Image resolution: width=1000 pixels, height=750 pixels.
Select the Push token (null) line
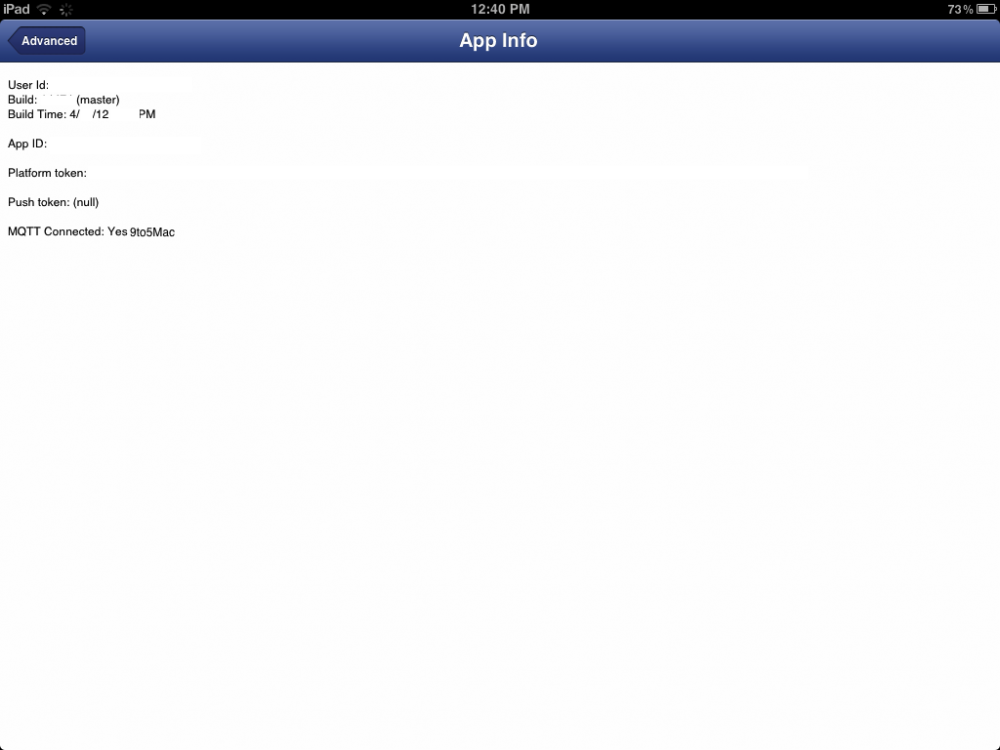[54, 202]
